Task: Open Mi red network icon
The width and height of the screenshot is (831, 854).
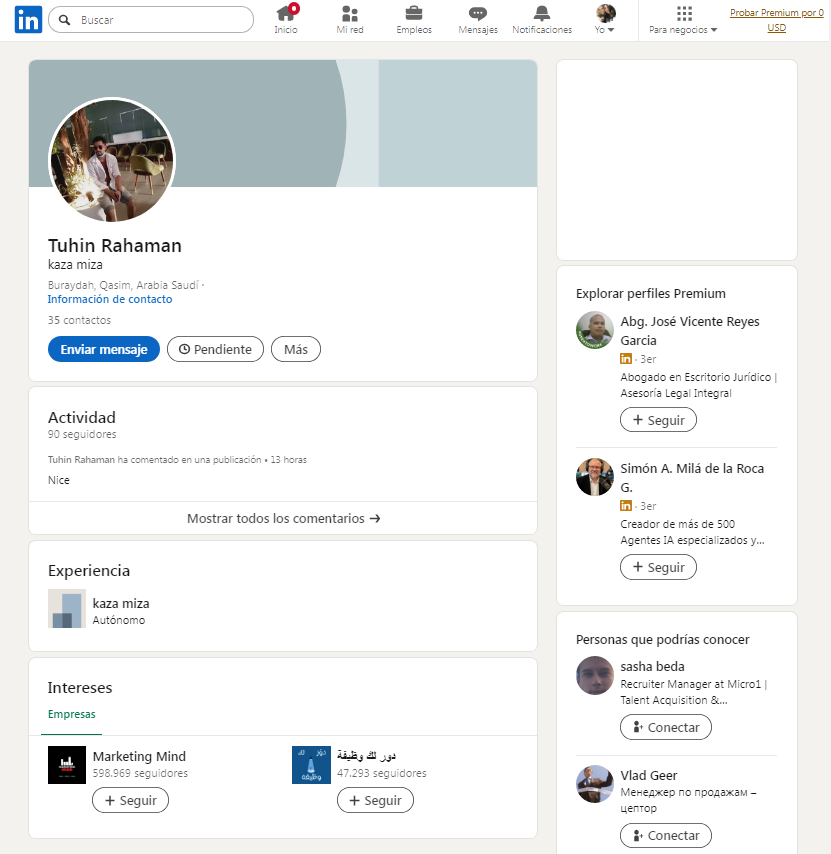Action: (x=350, y=13)
